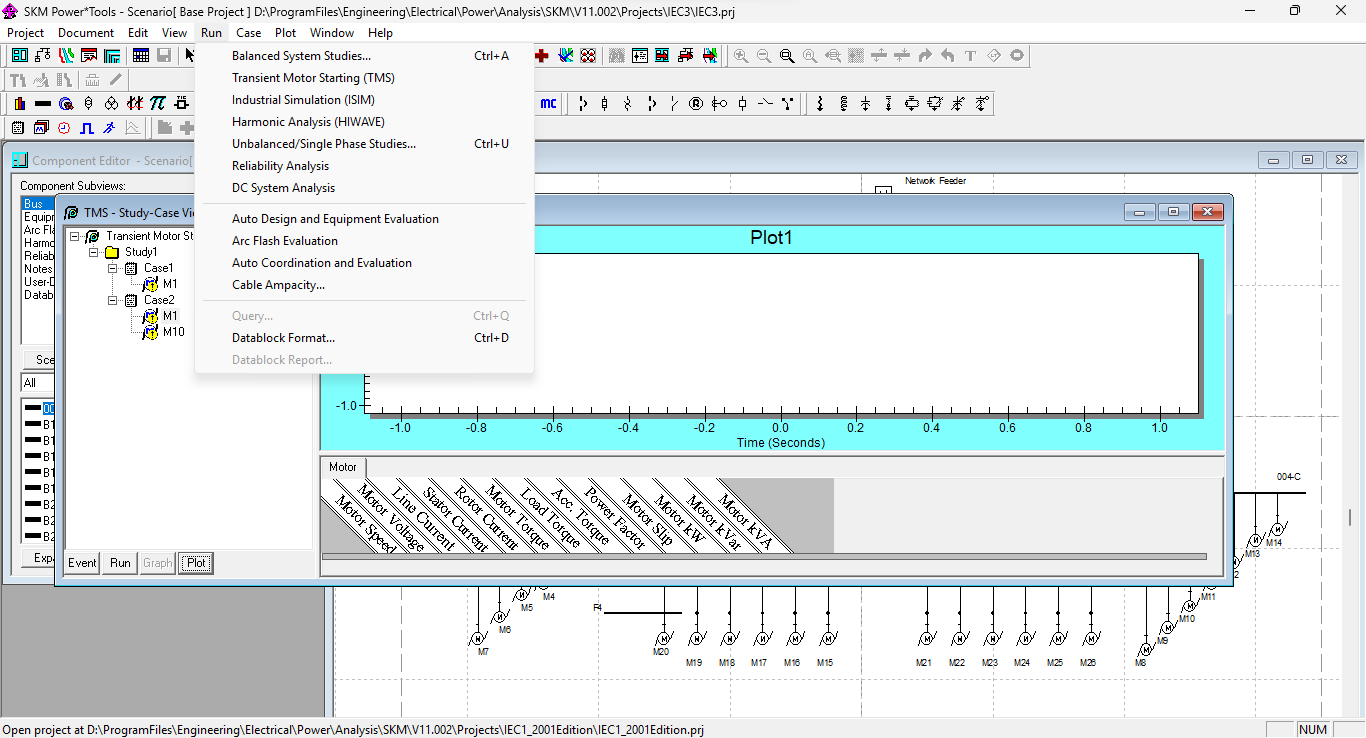This screenshot has height=738, width=1366.
Task: Select DC System Analysis in the Run menu
Action: [x=364, y=188]
